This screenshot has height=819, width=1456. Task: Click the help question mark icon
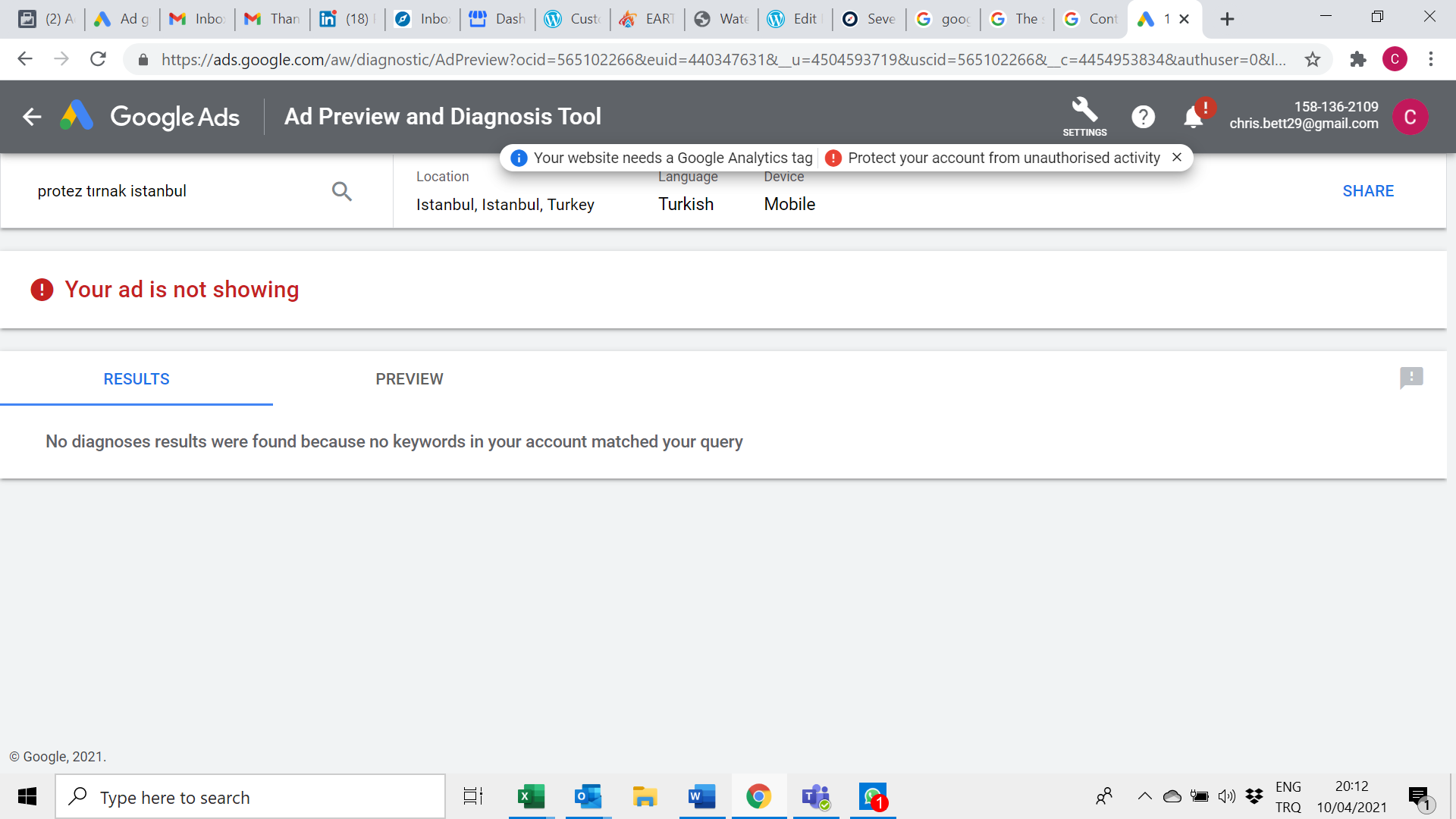click(1143, 117)
